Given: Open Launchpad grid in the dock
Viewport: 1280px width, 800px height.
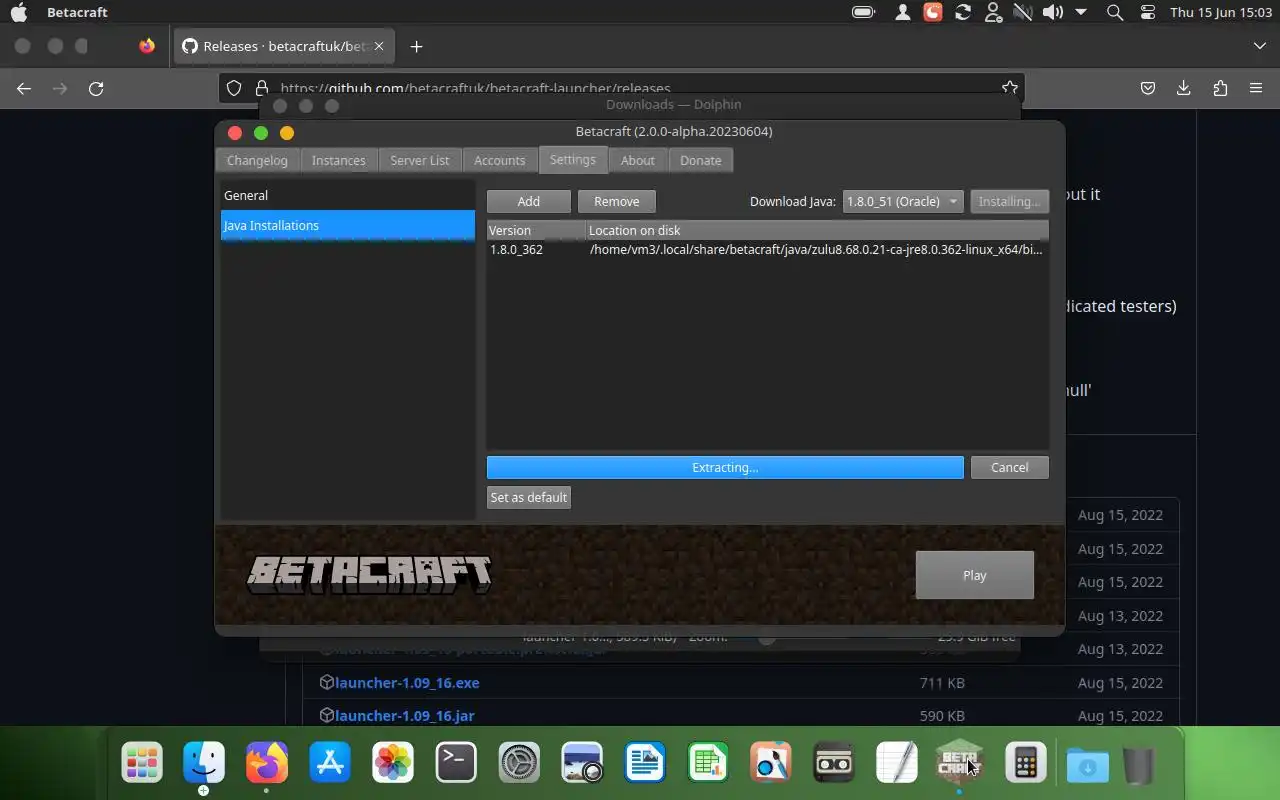Looking at the screenshot, I should (x=142, y=763).
